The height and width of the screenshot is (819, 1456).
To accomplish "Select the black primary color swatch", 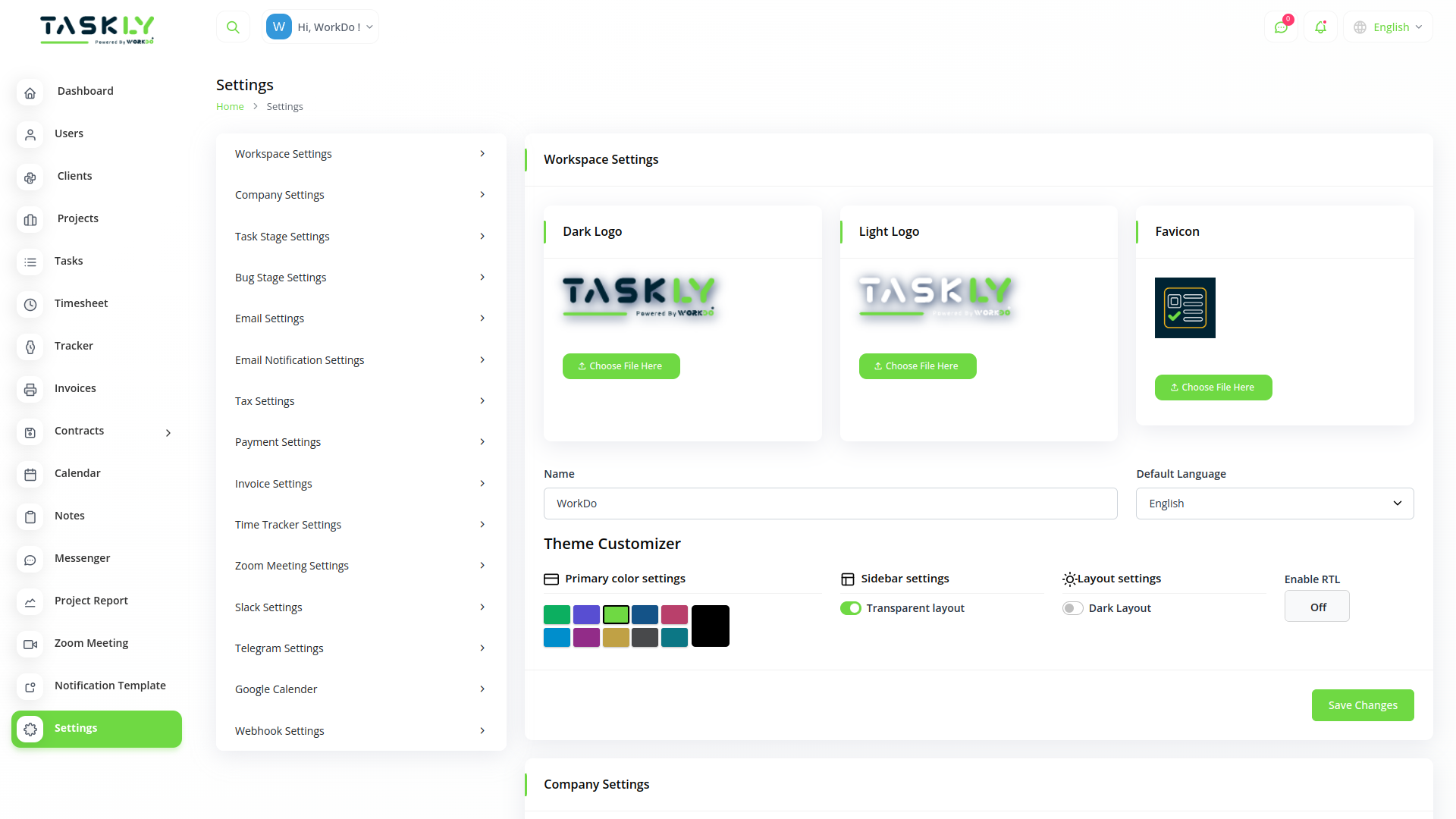I will [x=710, y=626].
